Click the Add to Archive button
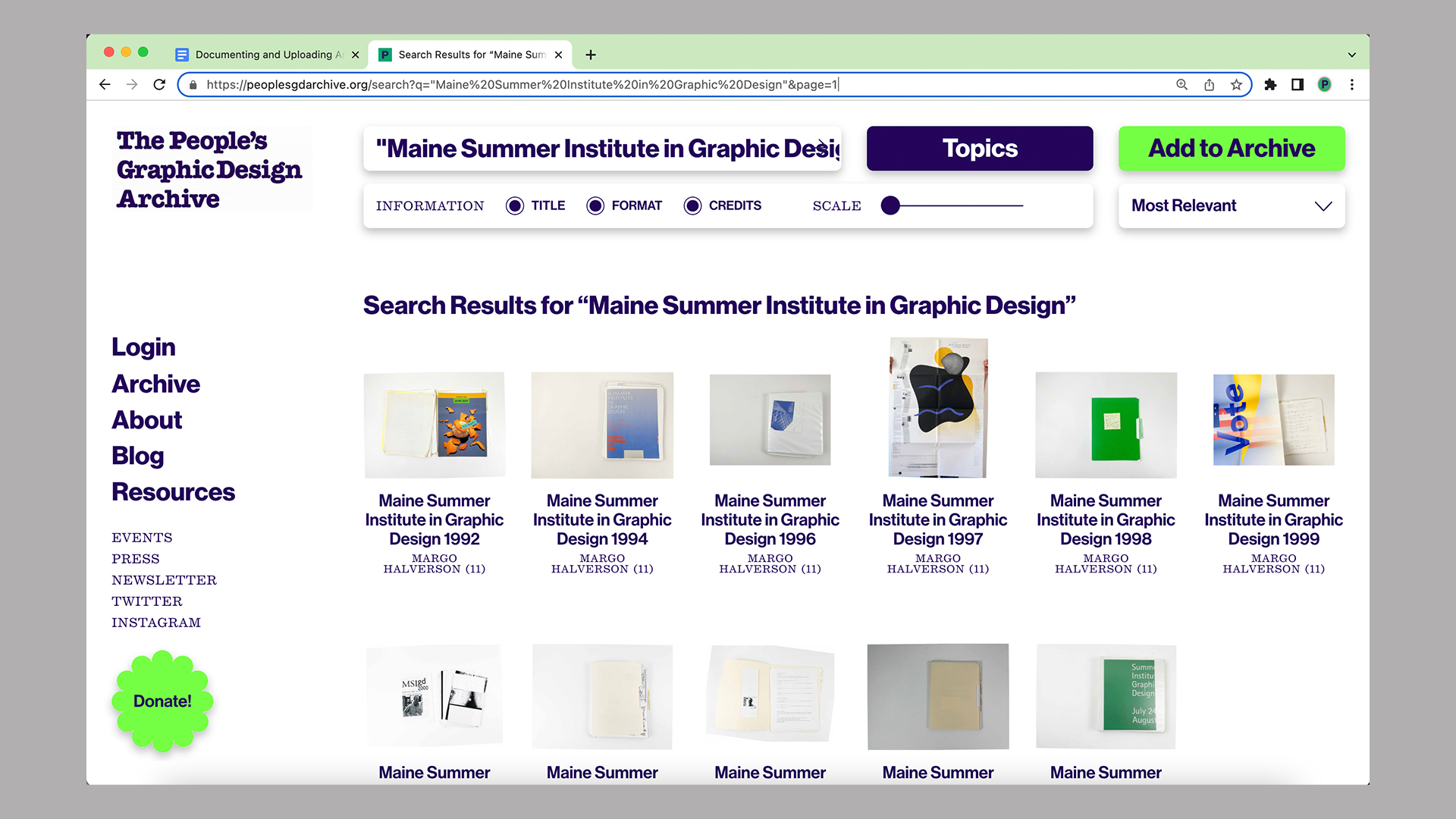 pos(1231,148)
